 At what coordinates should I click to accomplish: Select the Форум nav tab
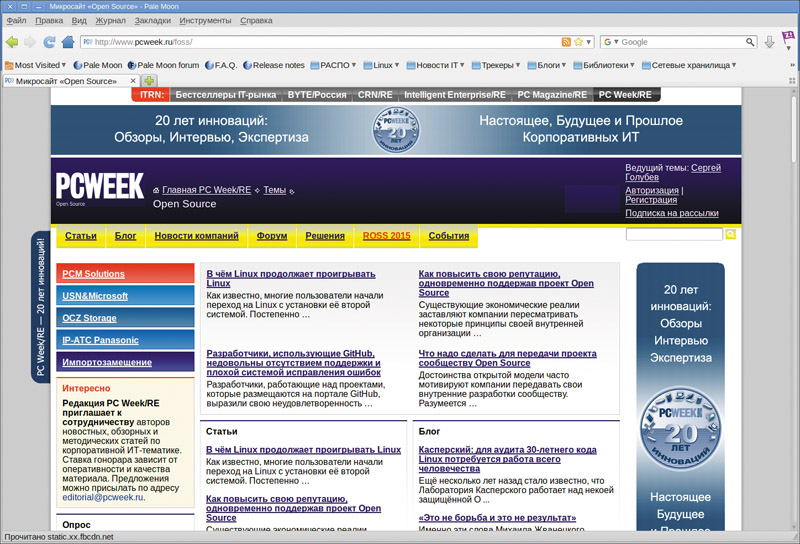click(x=272, y=236)
